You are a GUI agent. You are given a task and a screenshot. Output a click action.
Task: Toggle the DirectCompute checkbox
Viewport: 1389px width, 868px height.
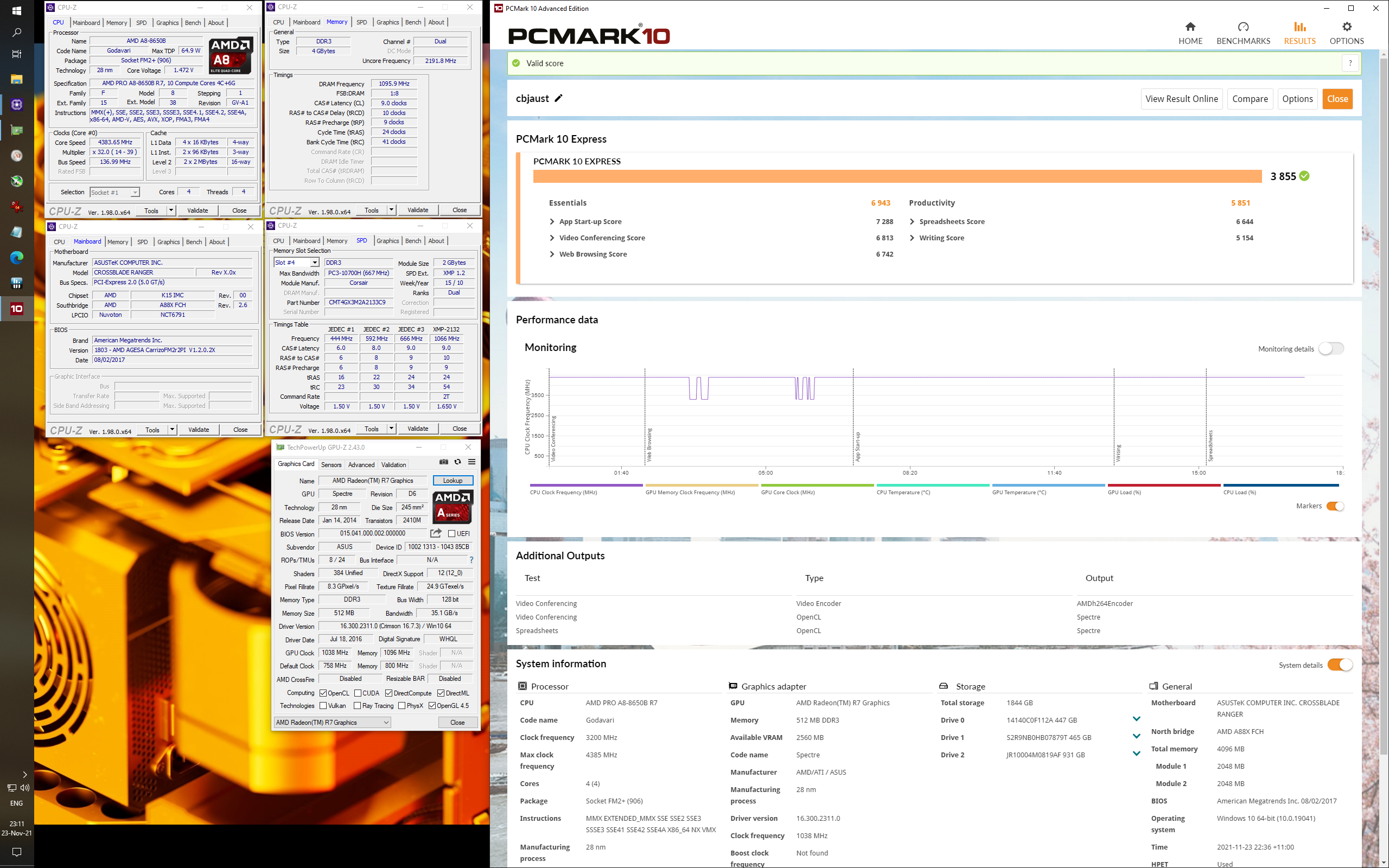point(388,693)
